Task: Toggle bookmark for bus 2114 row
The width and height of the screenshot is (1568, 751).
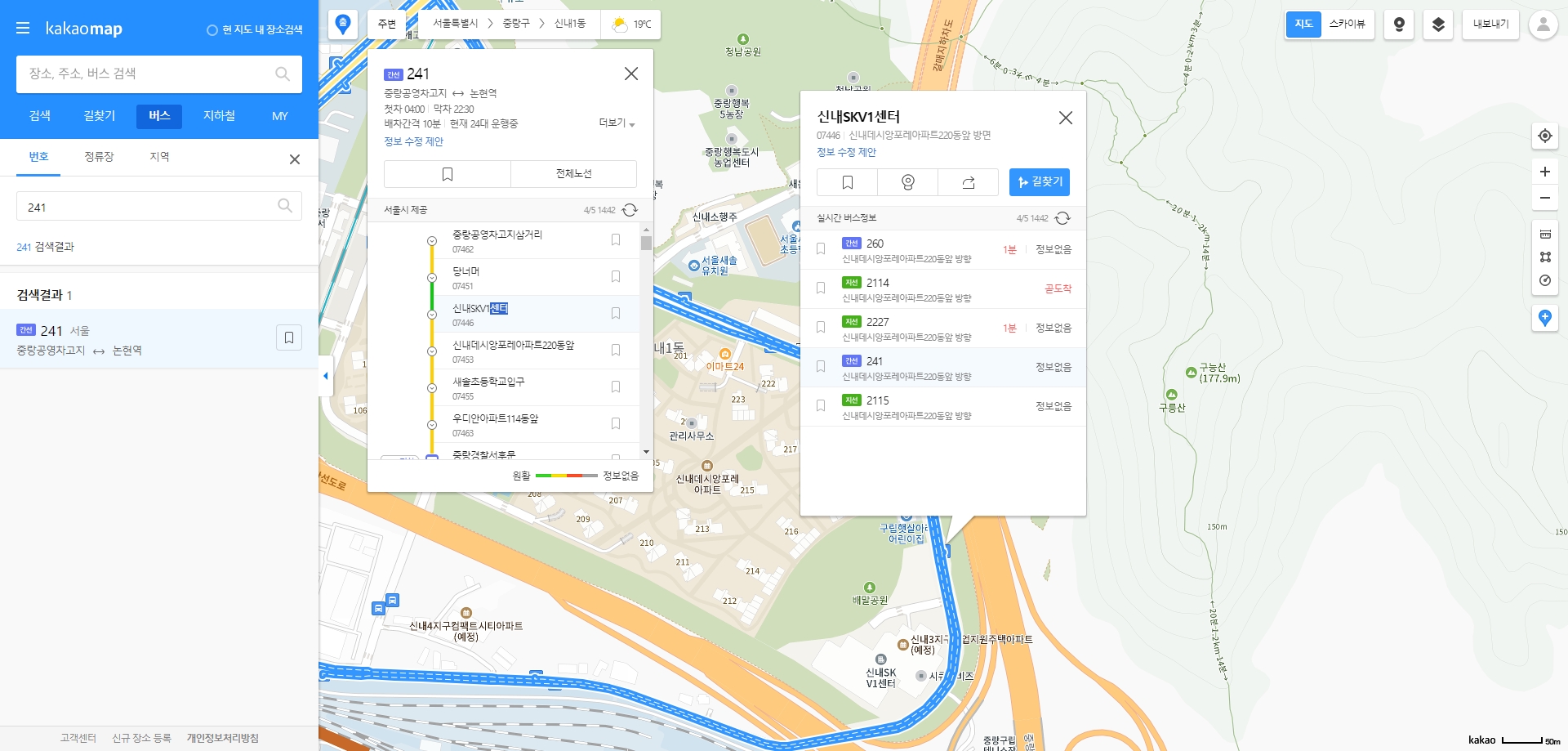Action: (x=821, y=288)
